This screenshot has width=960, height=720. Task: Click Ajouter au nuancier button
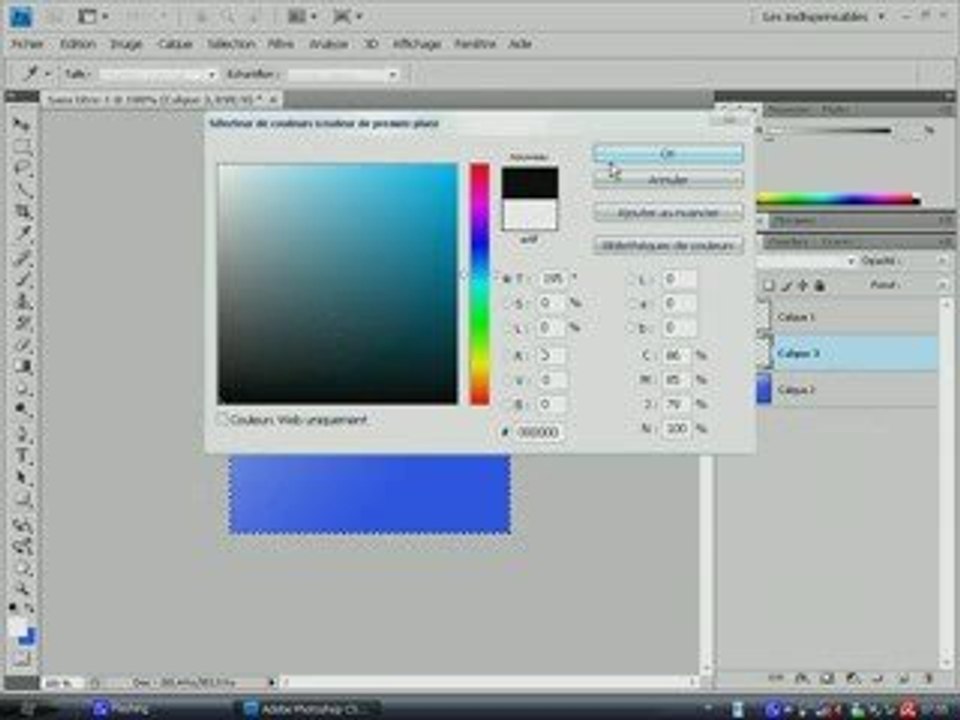pyautogui.click(x=669, y=213)
